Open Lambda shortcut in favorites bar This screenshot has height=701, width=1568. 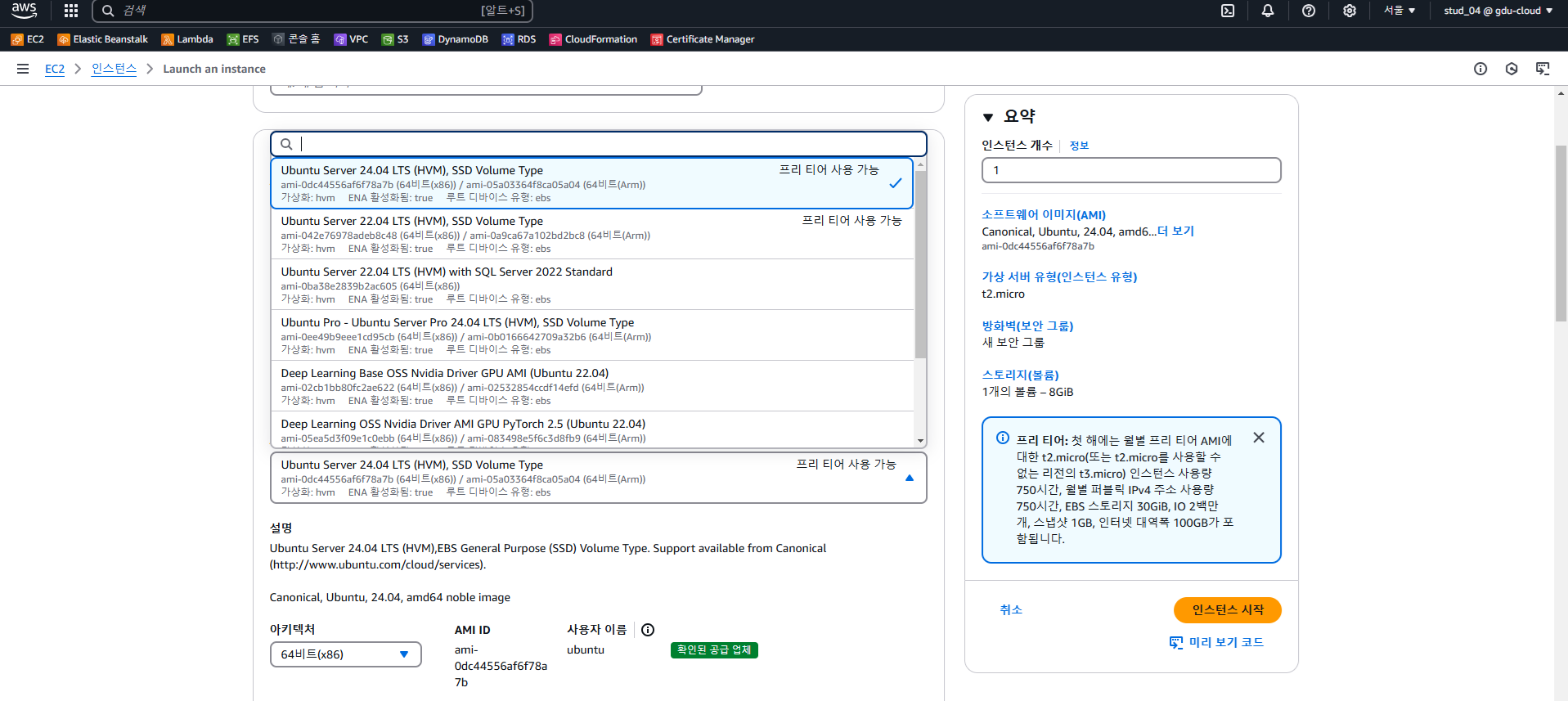187,39
